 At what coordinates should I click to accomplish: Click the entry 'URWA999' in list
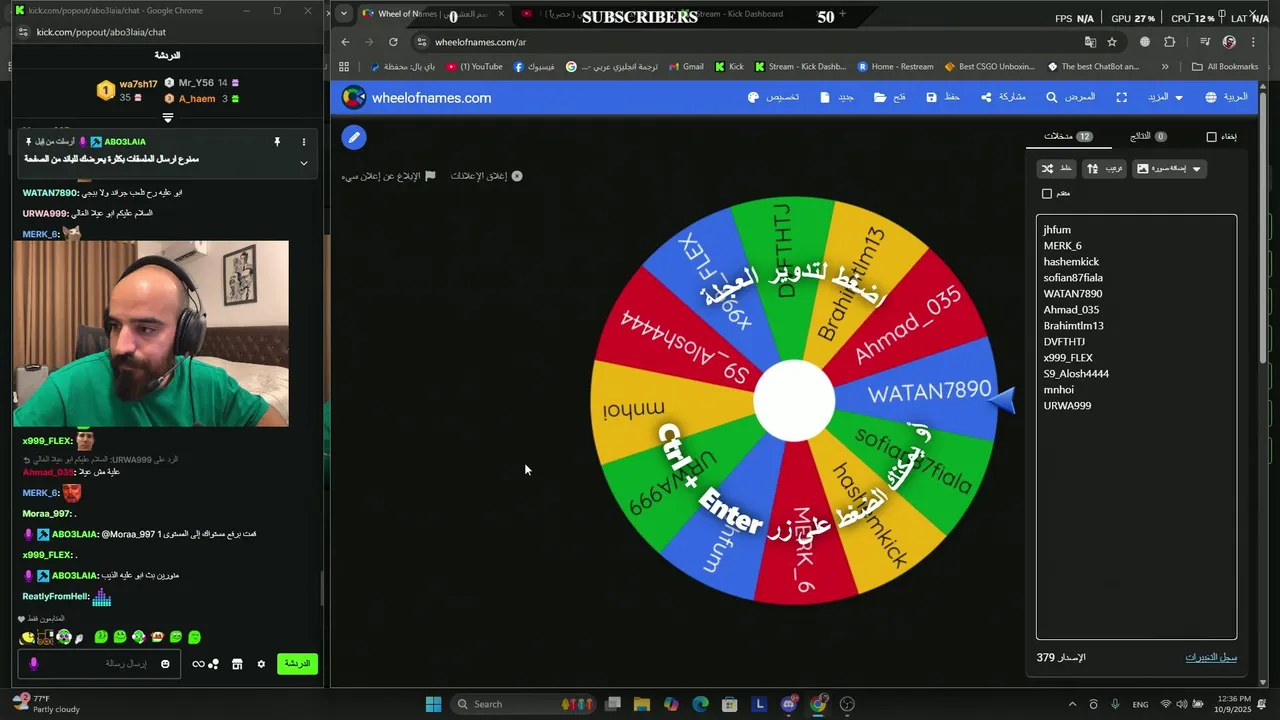point(1067,406)
